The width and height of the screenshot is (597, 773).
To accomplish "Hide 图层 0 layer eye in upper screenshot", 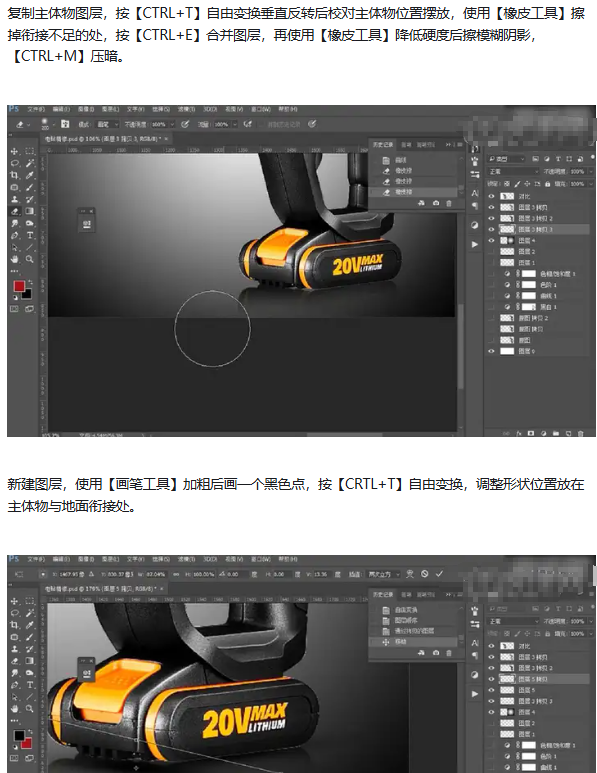I will point(491,351).
